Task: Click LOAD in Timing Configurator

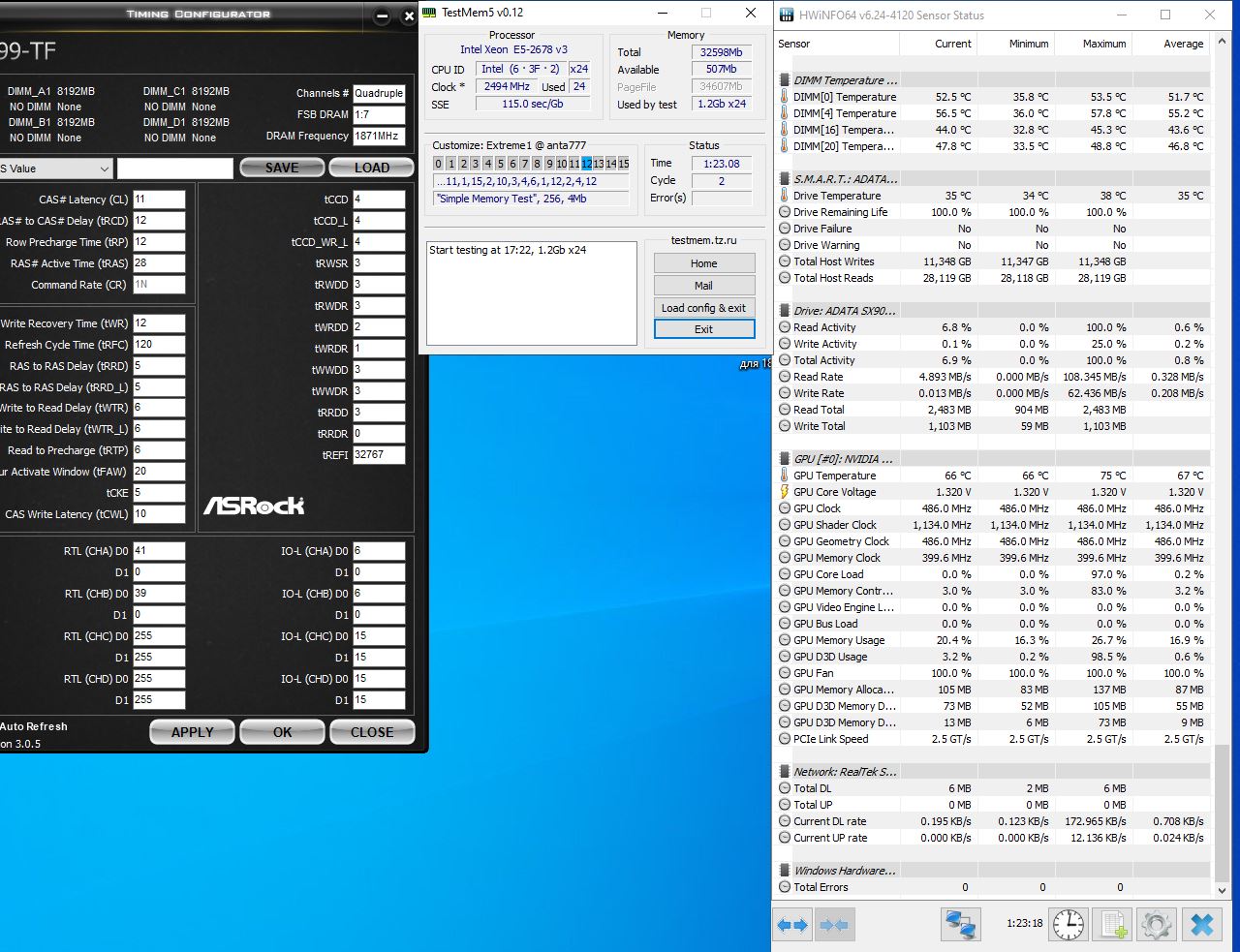Action: (372, 168)
